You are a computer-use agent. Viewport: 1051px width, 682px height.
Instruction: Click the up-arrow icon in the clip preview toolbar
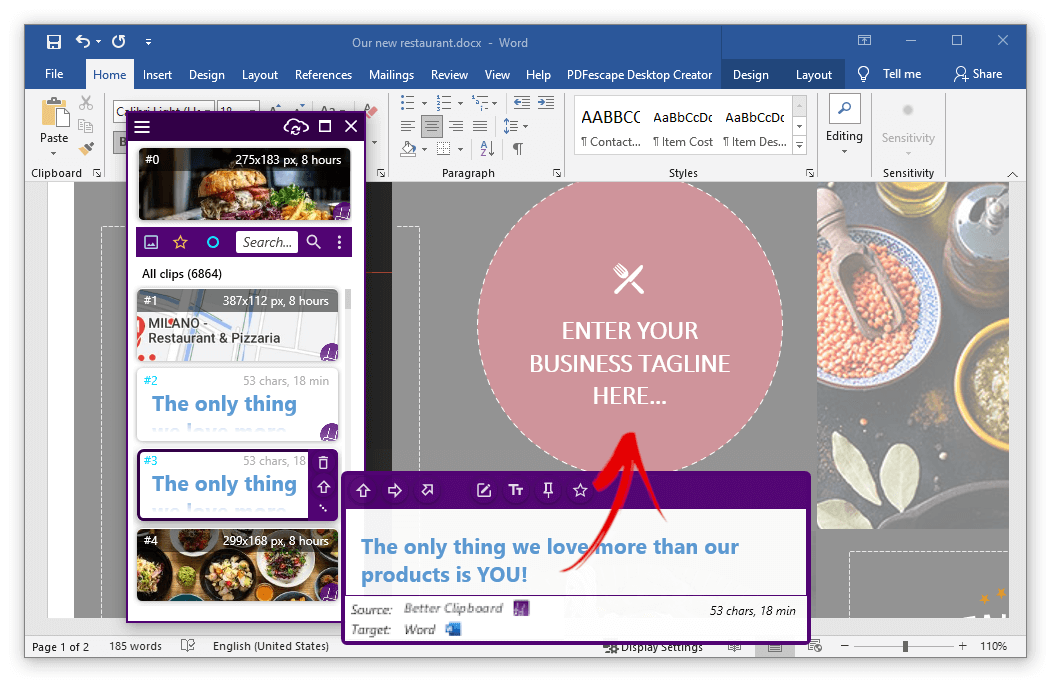(x=363, y=490)
